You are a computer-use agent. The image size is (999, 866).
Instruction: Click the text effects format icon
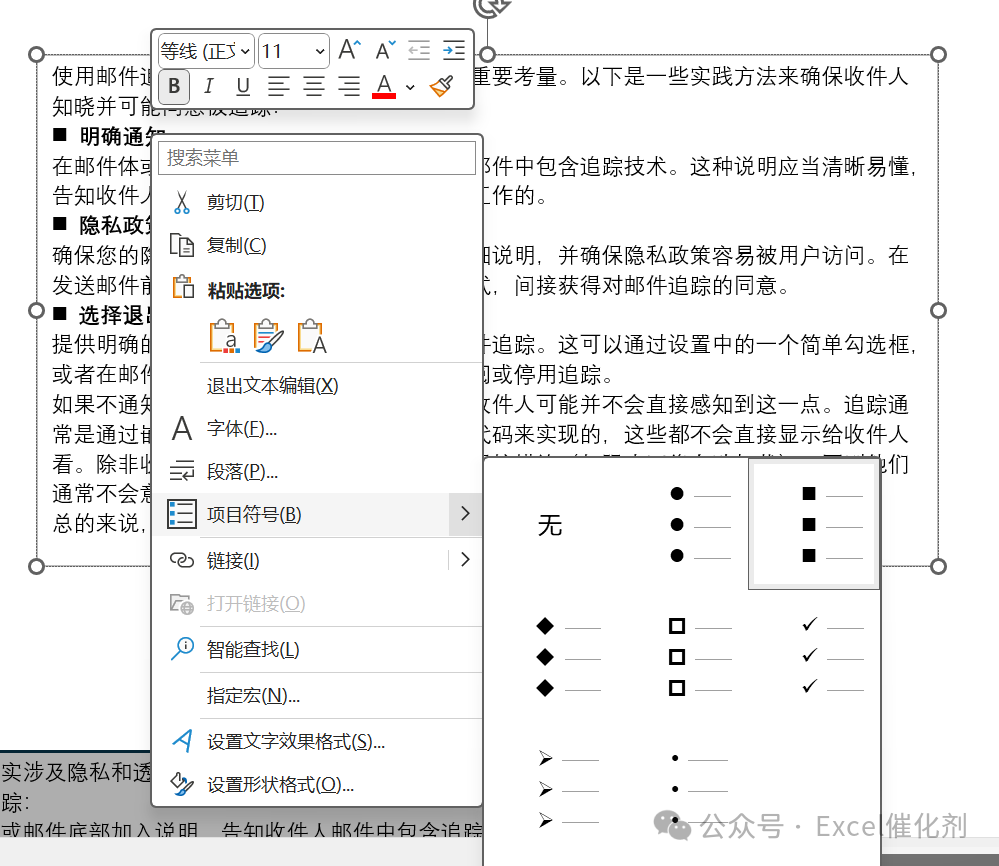click(182, 741)
